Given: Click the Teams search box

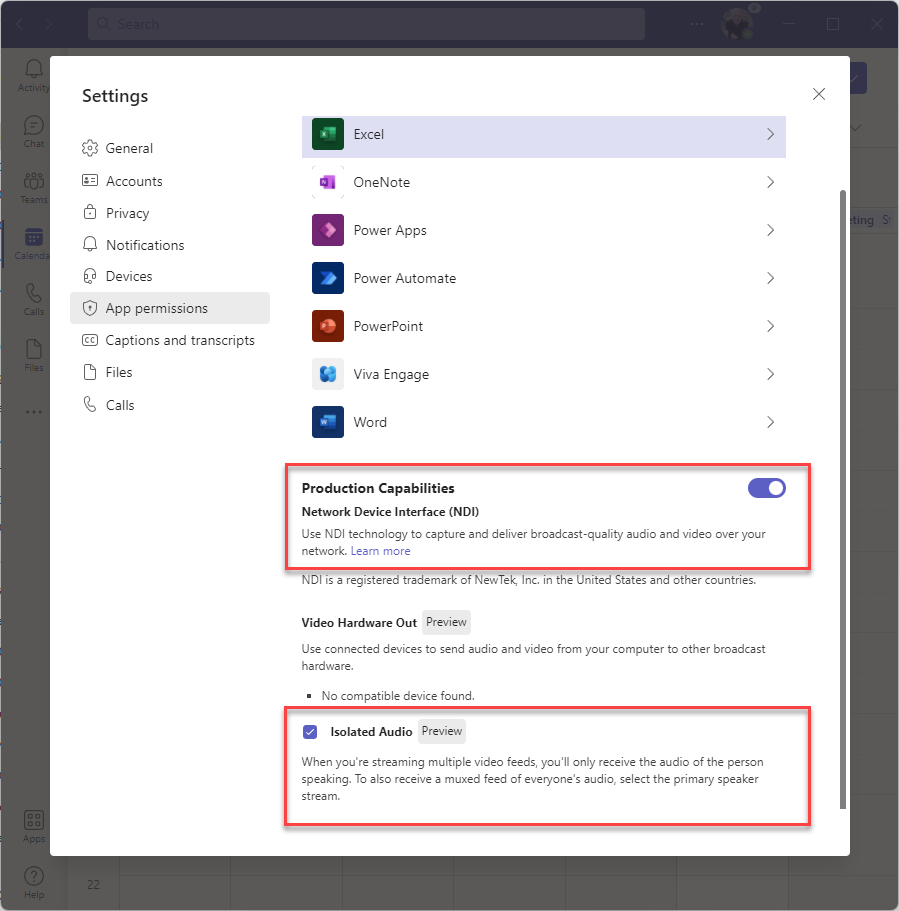Looking at the screenshot, I should coord(366,24).
